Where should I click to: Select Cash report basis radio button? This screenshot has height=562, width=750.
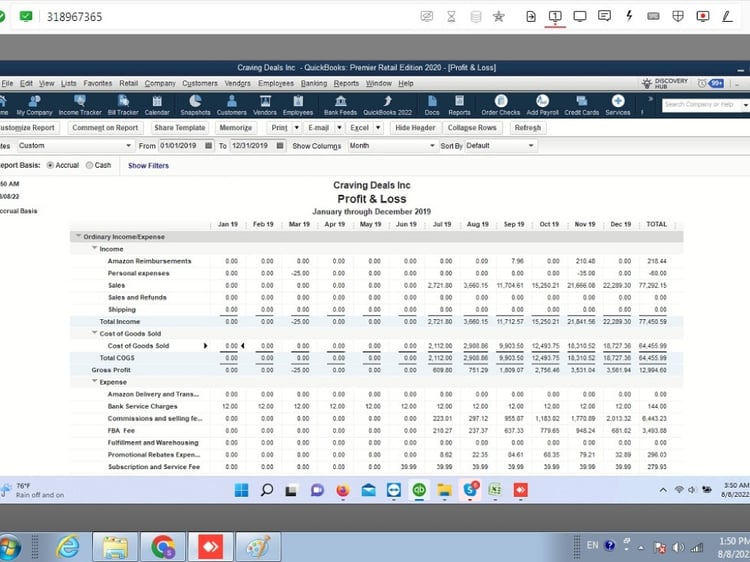coord(89,165)
